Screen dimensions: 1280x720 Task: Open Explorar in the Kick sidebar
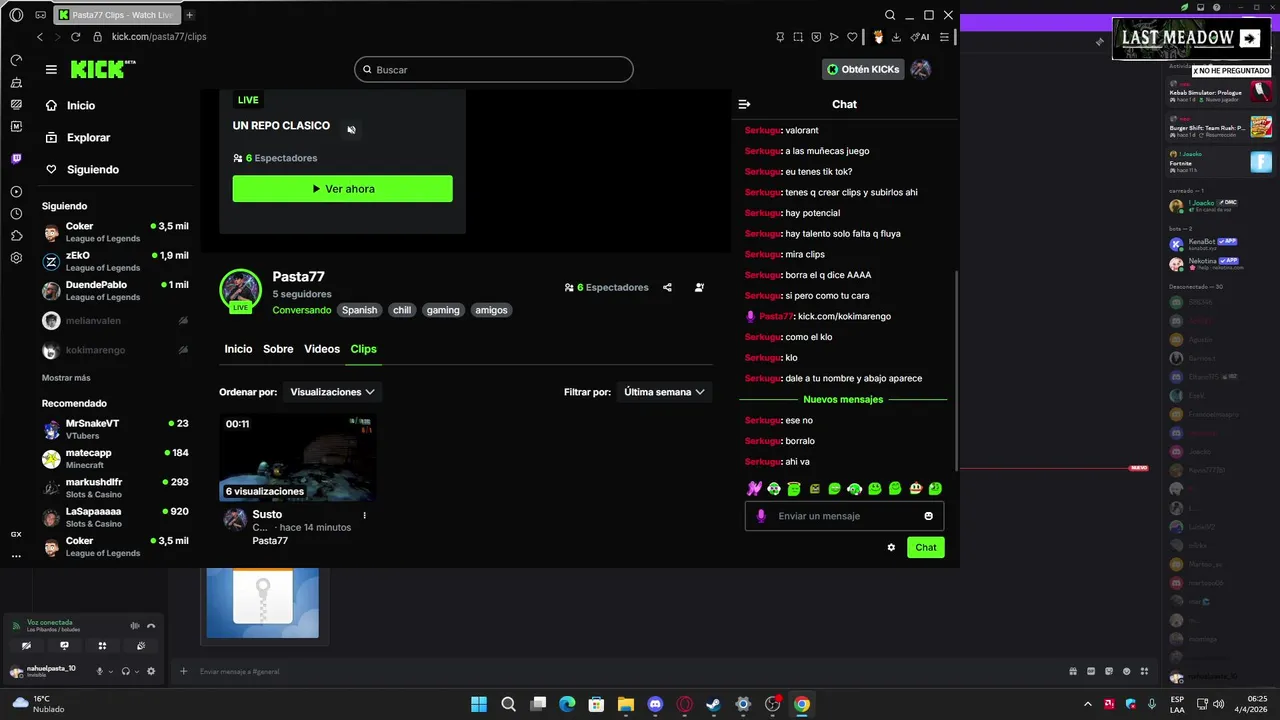point(78,138)
